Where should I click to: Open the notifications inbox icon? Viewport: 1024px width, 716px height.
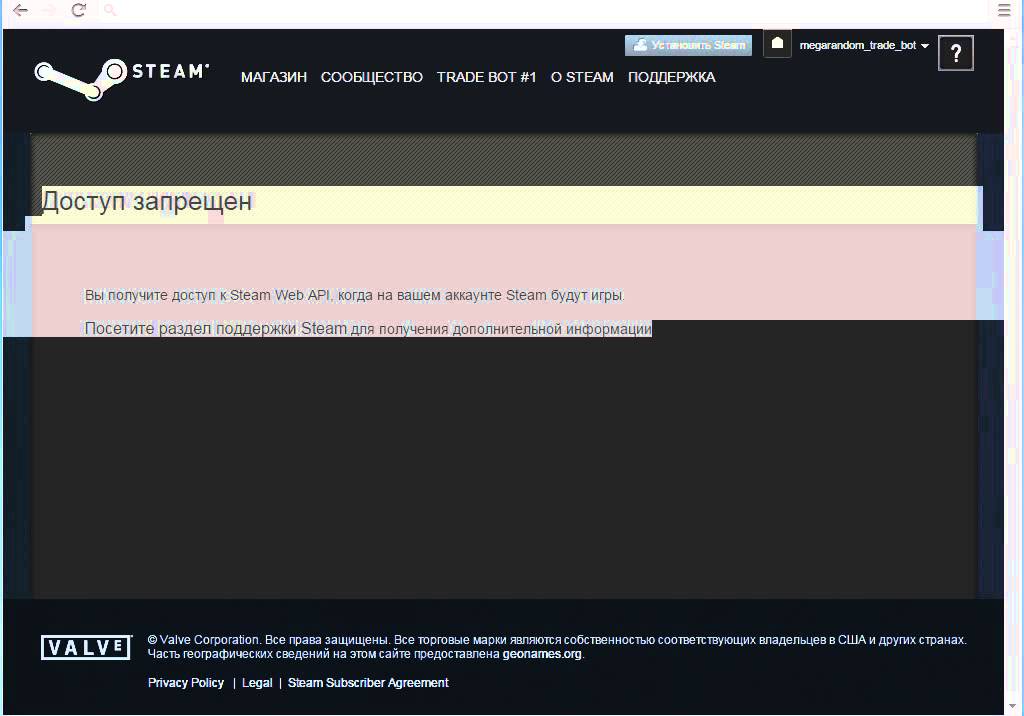pyautogui.click(x=777, y=44)
